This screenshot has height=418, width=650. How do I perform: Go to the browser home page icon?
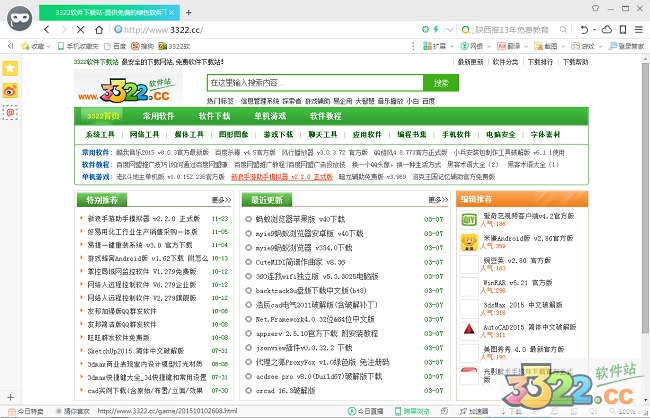[x=99, y=30]
